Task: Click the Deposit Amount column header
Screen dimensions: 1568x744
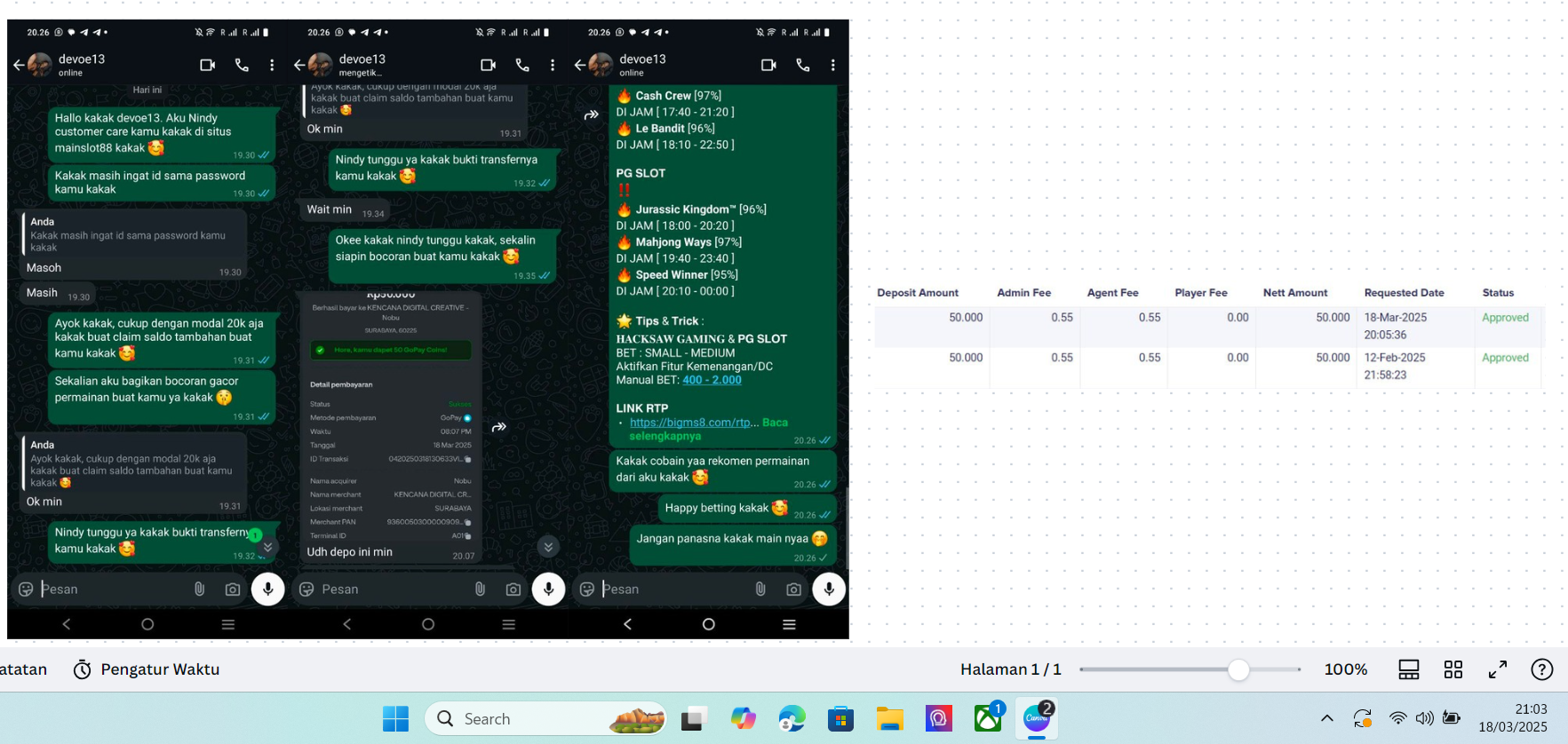Action: point(918,293)
